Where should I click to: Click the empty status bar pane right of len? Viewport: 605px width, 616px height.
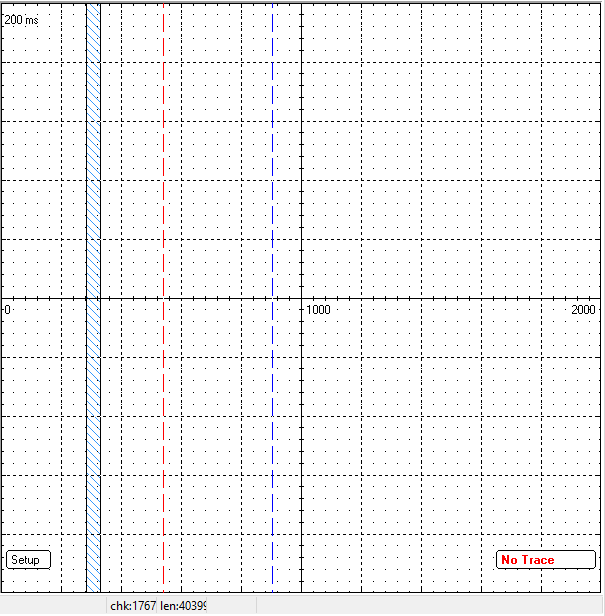tap(232, 606)
